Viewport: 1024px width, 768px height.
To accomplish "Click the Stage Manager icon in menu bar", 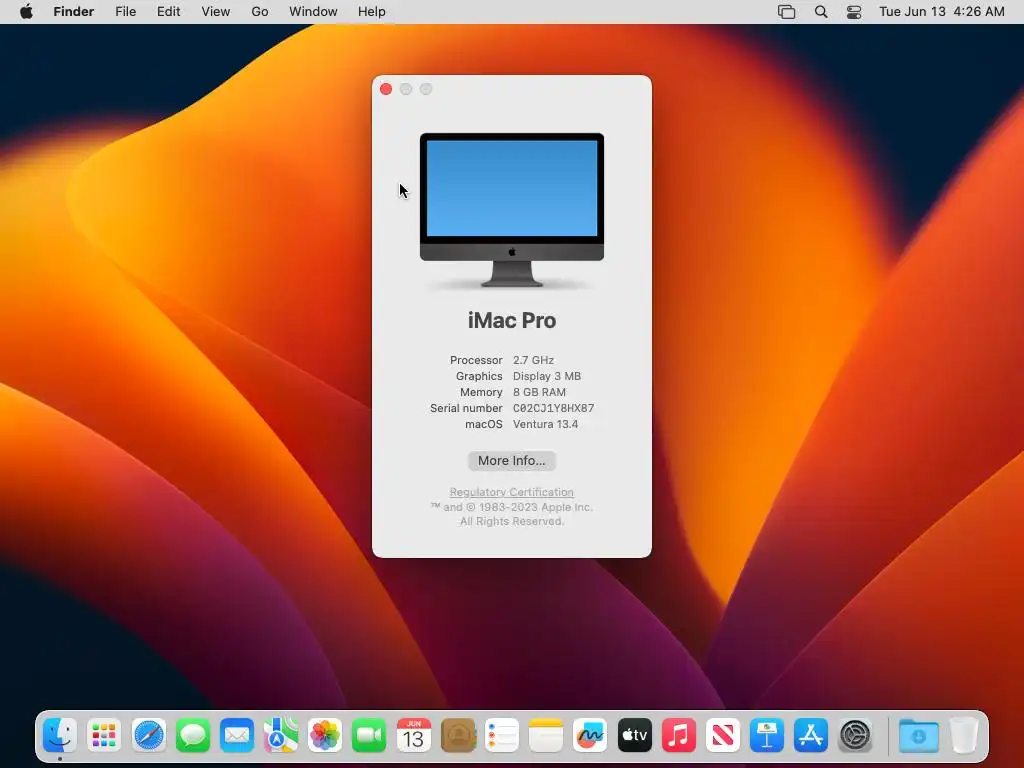I will click(x=786, y=12).
